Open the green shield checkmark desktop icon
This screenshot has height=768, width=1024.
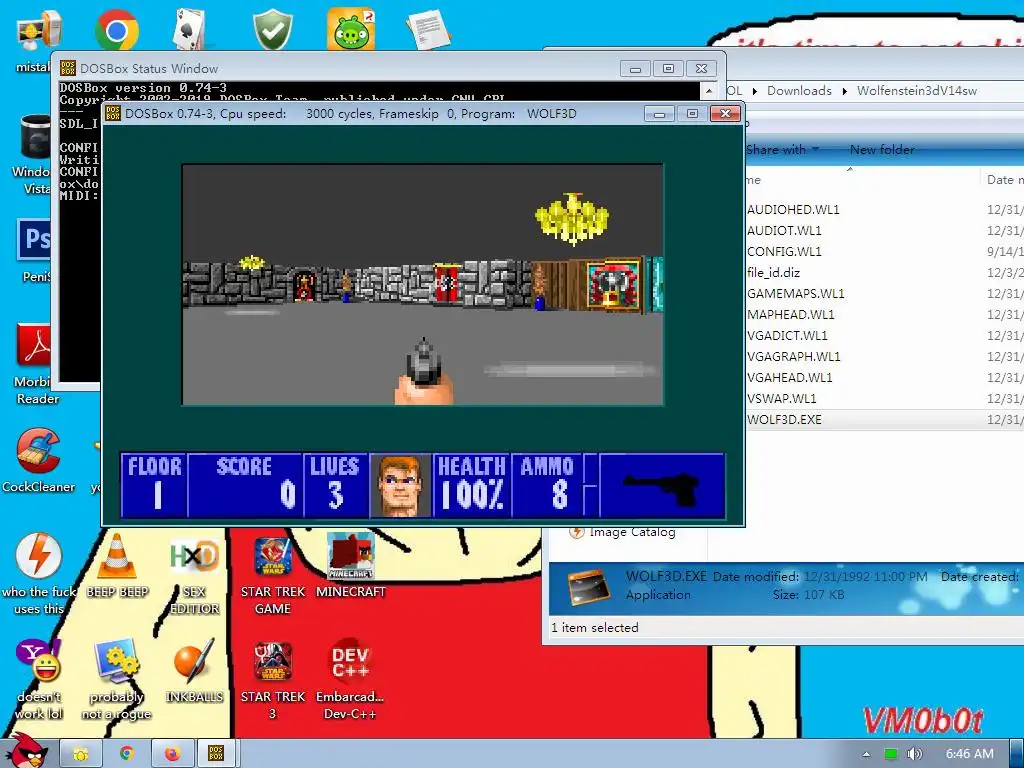272,30
